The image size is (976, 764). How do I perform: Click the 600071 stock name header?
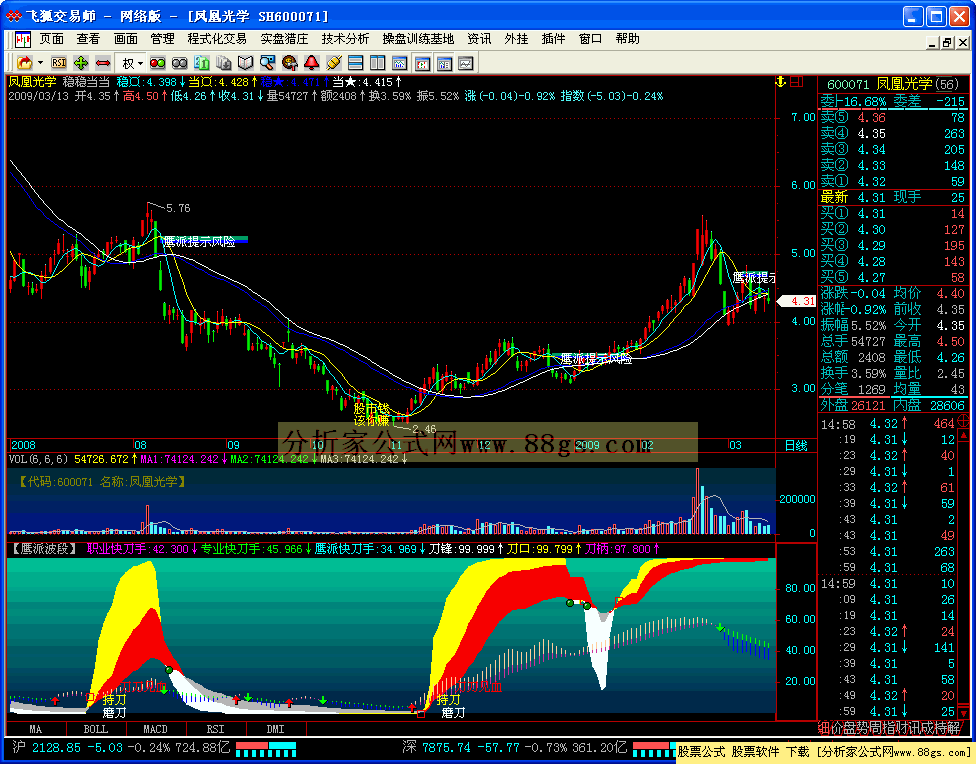point(893,84)
